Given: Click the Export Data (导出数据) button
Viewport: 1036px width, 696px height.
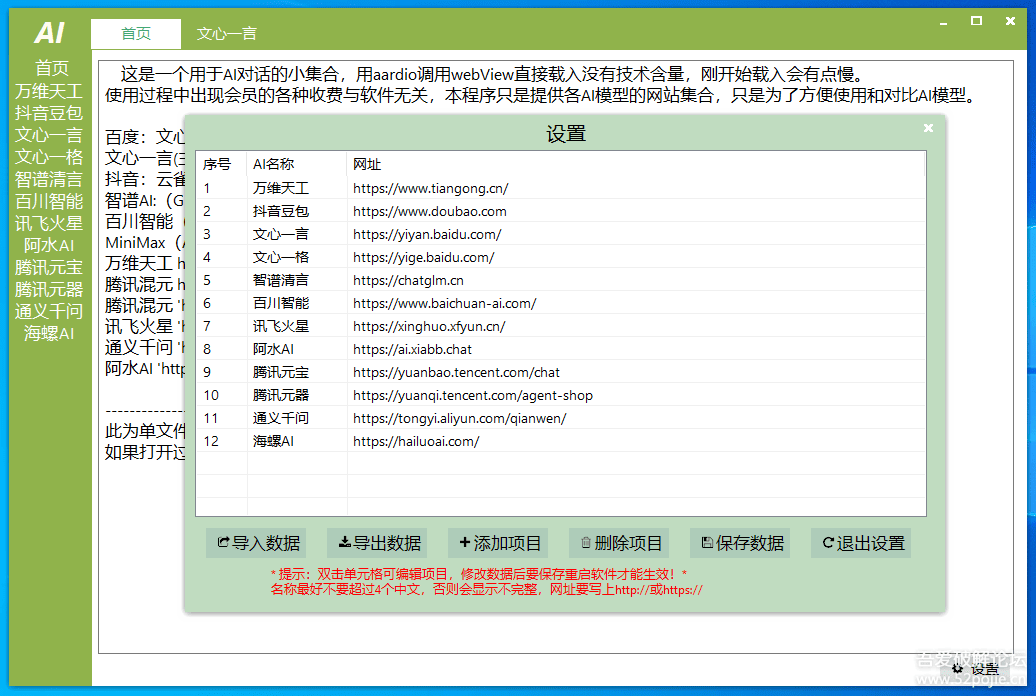Looking at the screenshot, I should point(379,543).
